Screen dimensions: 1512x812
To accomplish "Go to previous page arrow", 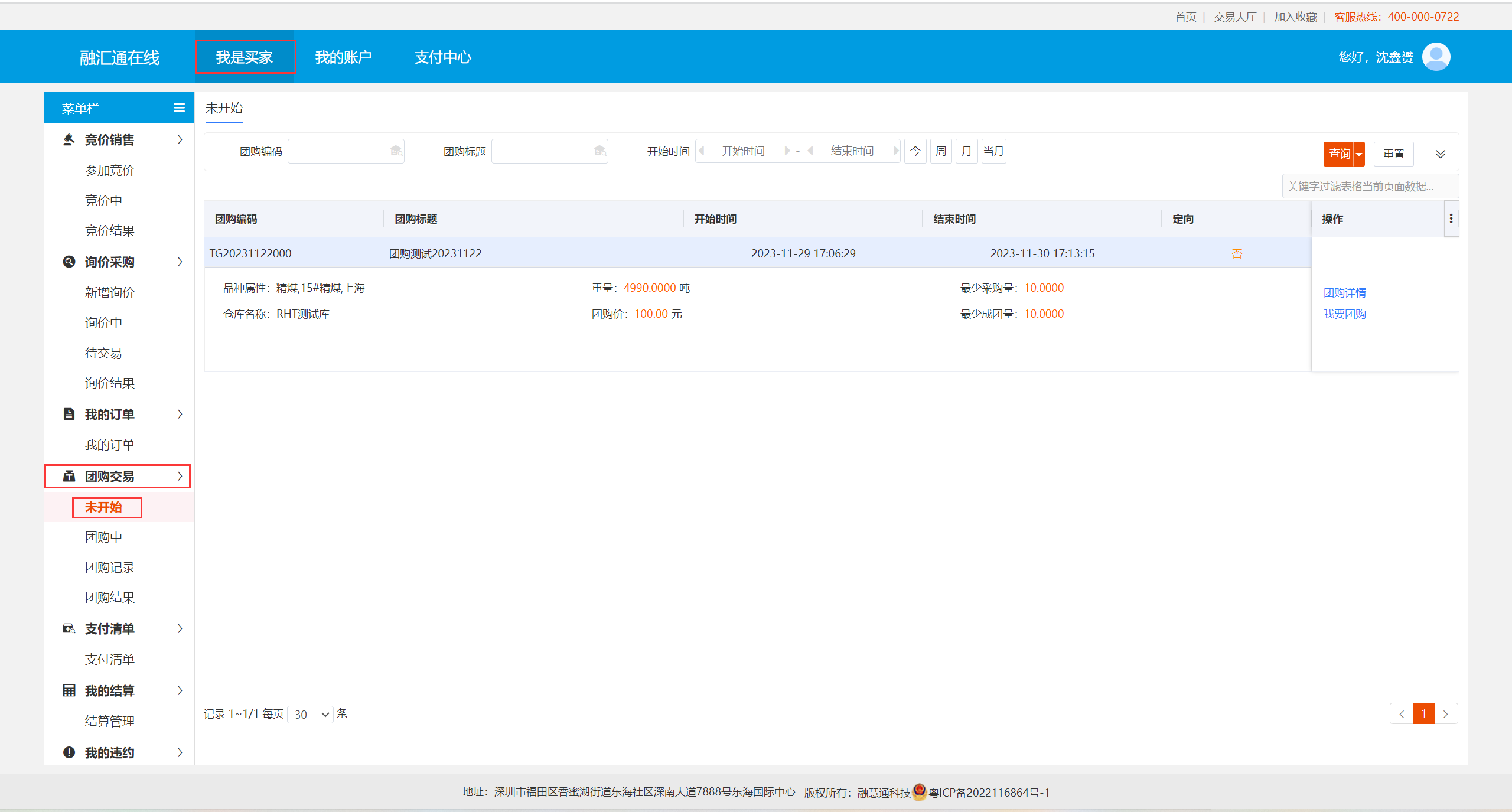I will point(1402,714).
